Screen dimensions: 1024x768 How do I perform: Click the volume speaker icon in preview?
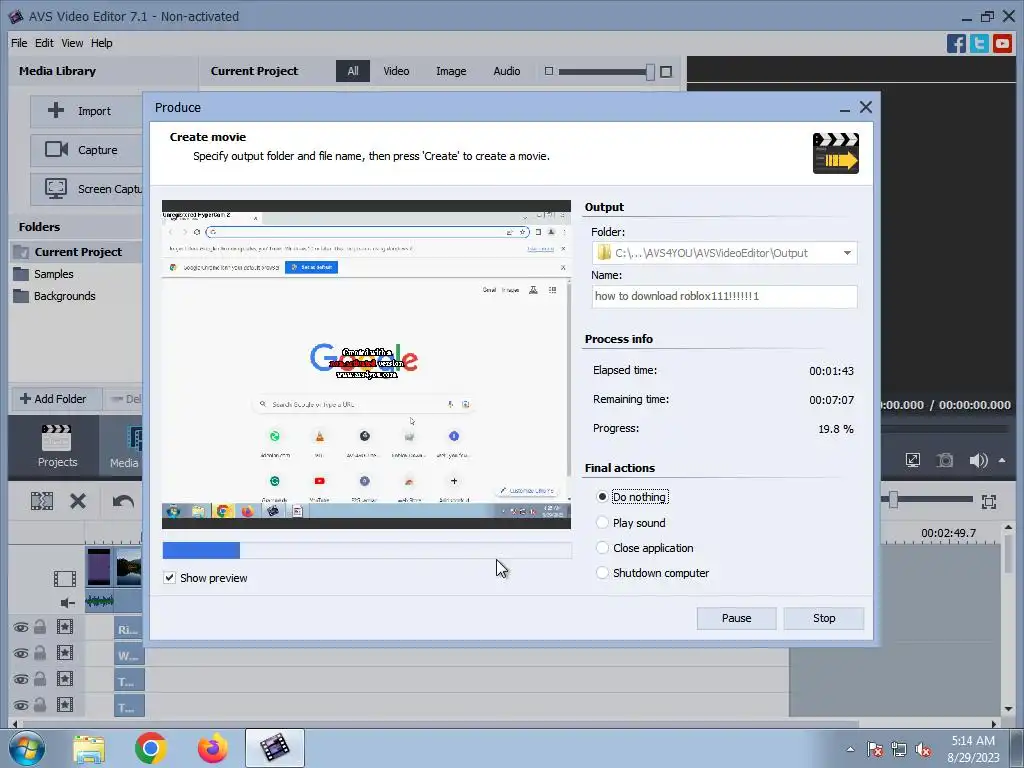(978, 460)
